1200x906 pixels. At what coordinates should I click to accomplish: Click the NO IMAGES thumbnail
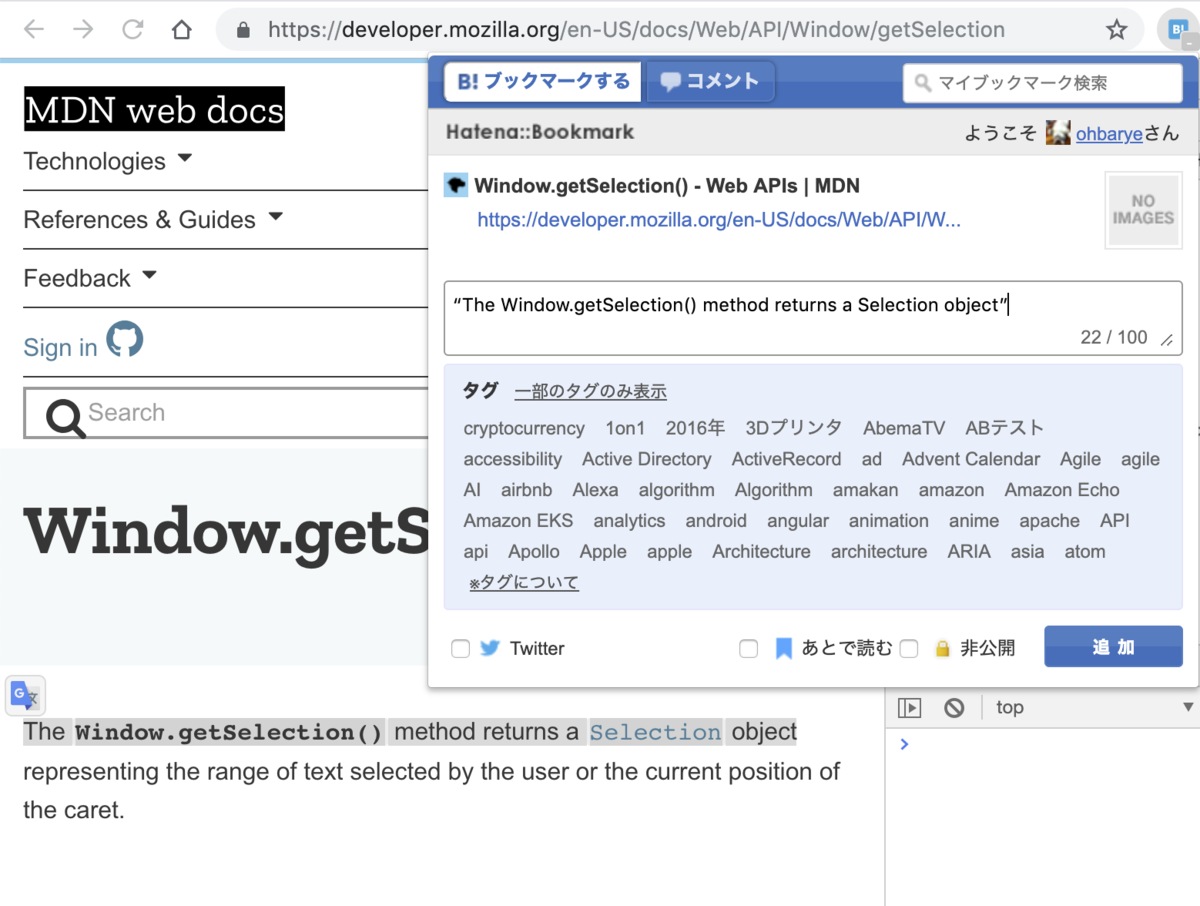tap(1143, 210)
